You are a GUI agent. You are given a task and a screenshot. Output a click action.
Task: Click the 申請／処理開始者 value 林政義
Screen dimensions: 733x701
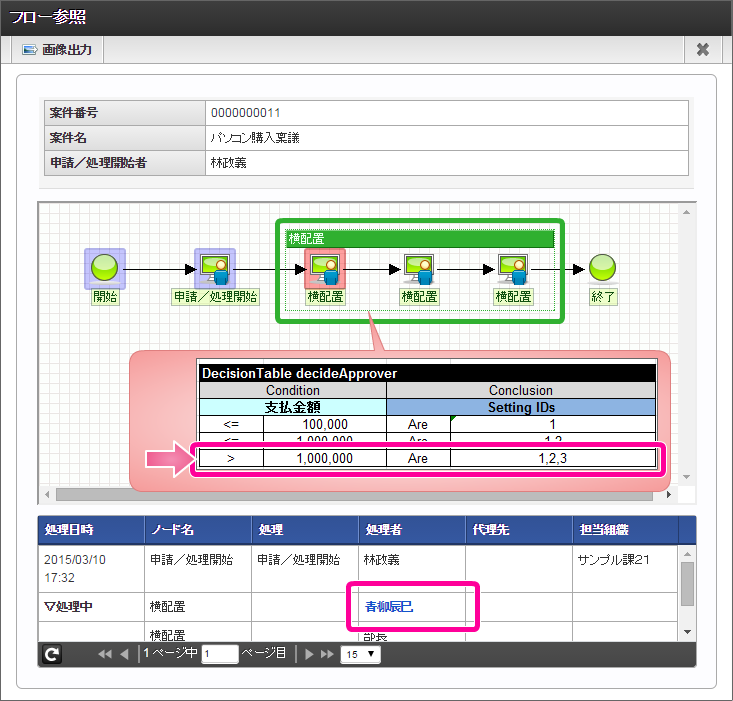pyautogui.click(x=229, y=163)
